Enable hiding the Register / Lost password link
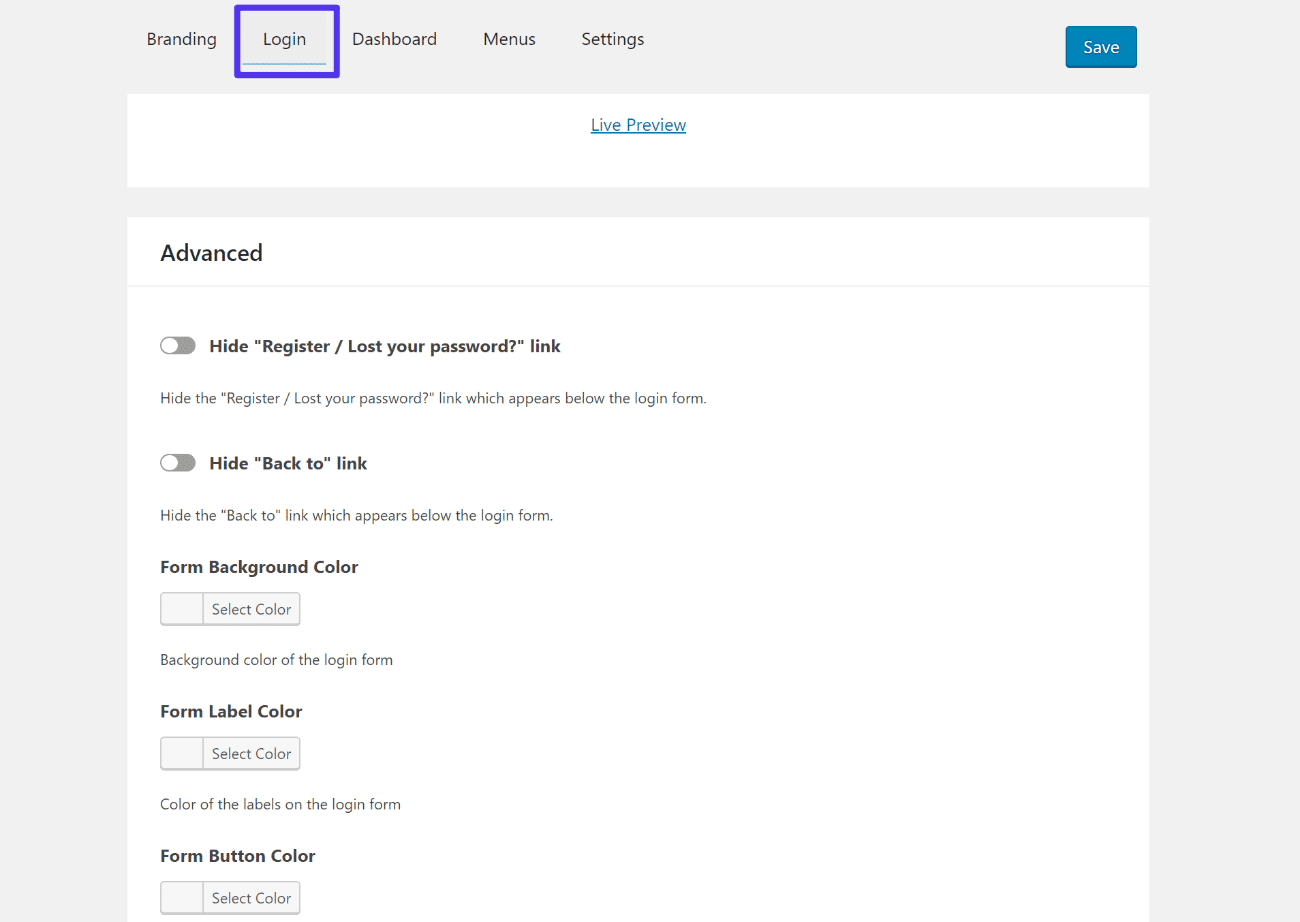This screenshot has height=922, width=1300. click(178, 345)
